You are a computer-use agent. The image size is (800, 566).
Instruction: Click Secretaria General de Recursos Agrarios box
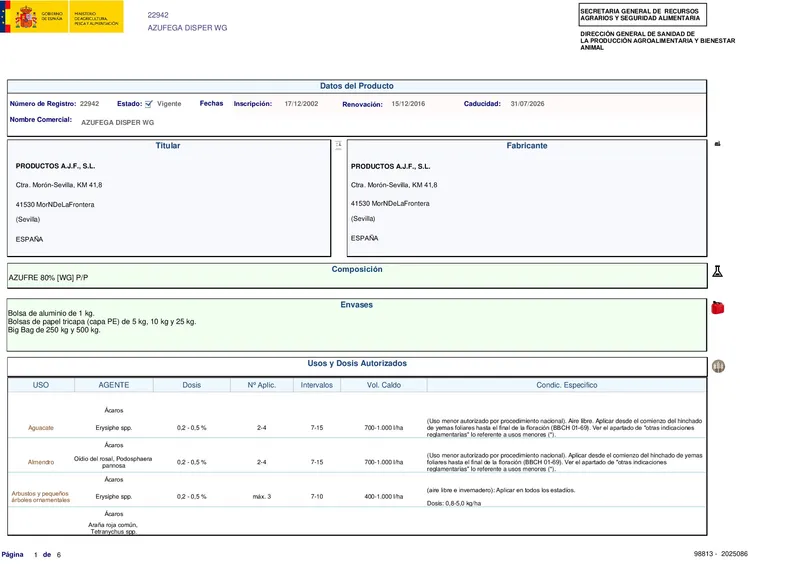[x=642, y=15]
